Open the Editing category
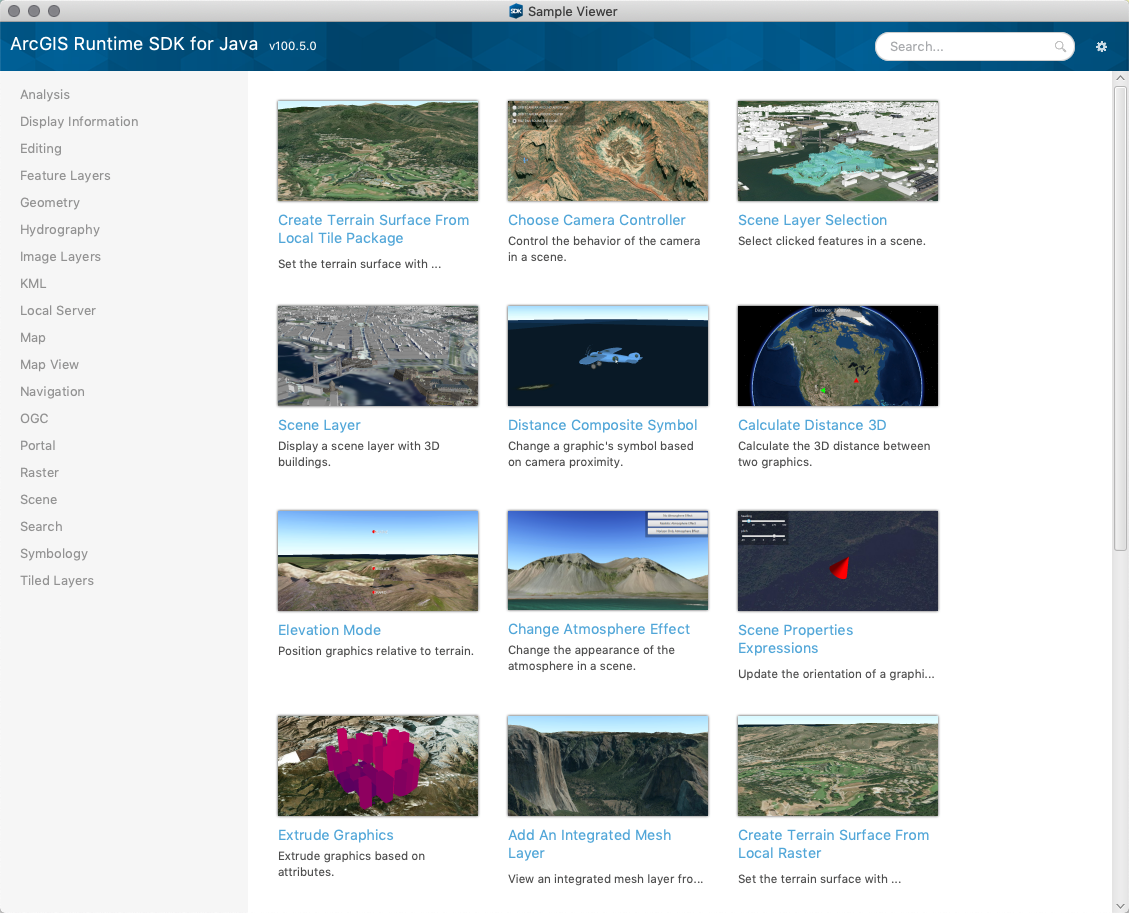The width and height of the screenshot is (1129, 913). click(x=41, y=148)
